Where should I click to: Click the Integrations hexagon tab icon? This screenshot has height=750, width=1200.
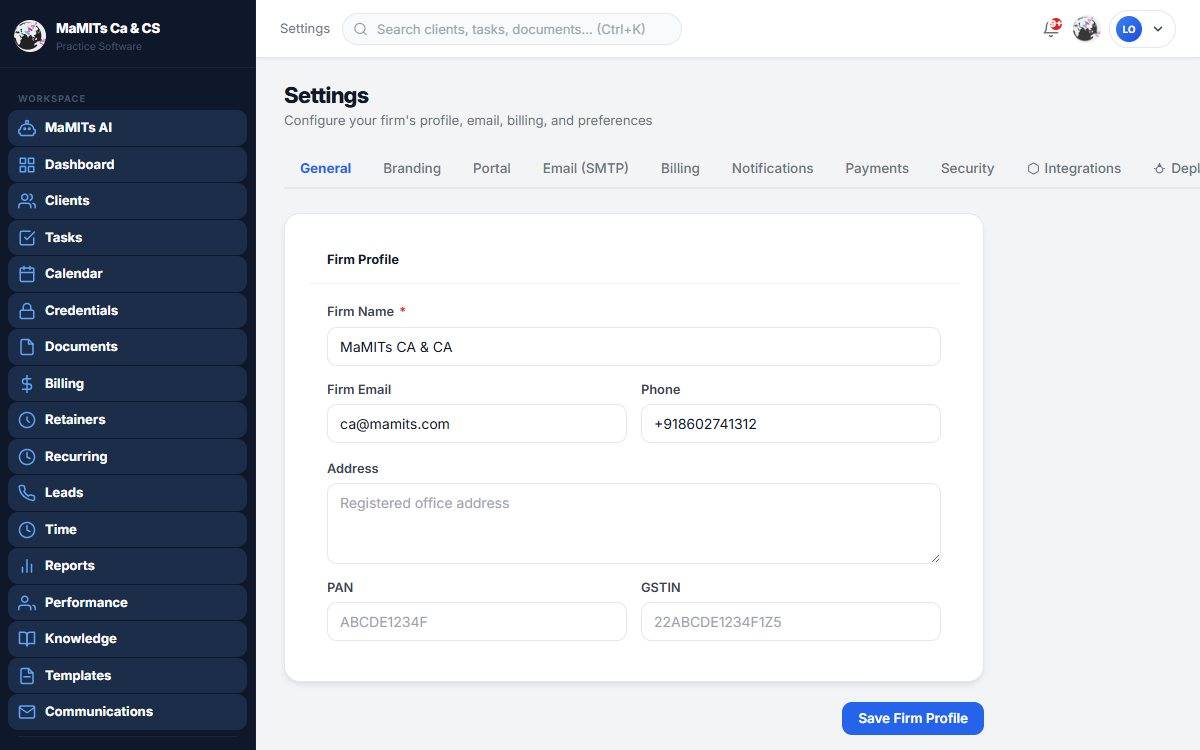click(1033, 168)
